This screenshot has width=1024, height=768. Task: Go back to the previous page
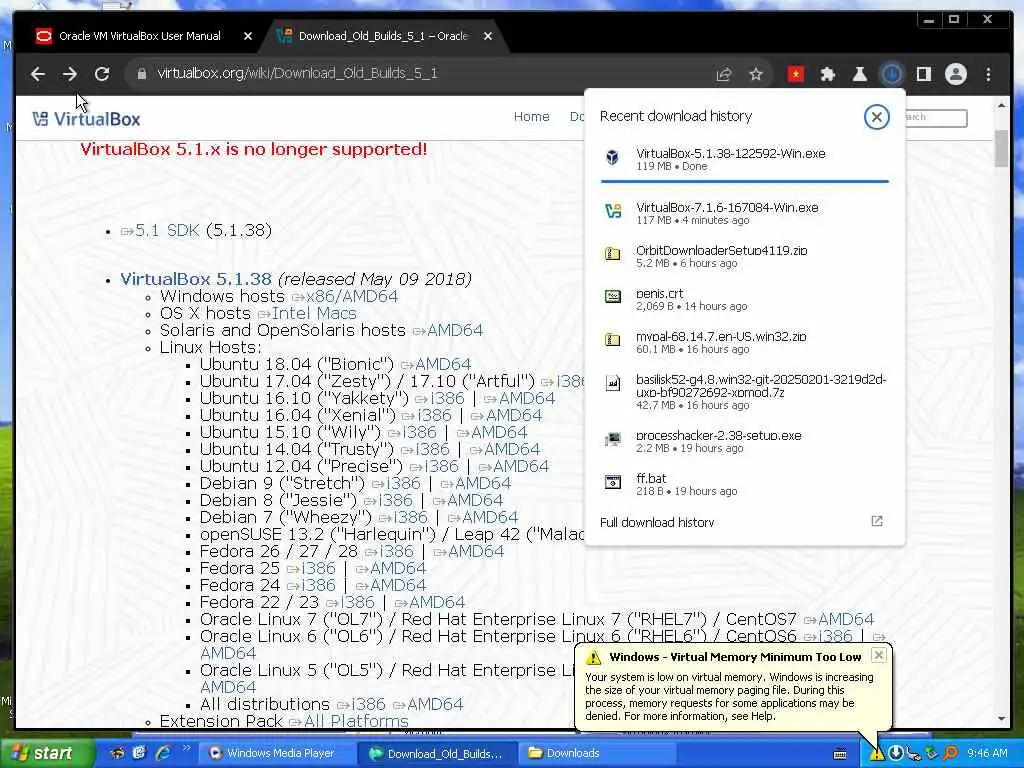coord(38,74)
